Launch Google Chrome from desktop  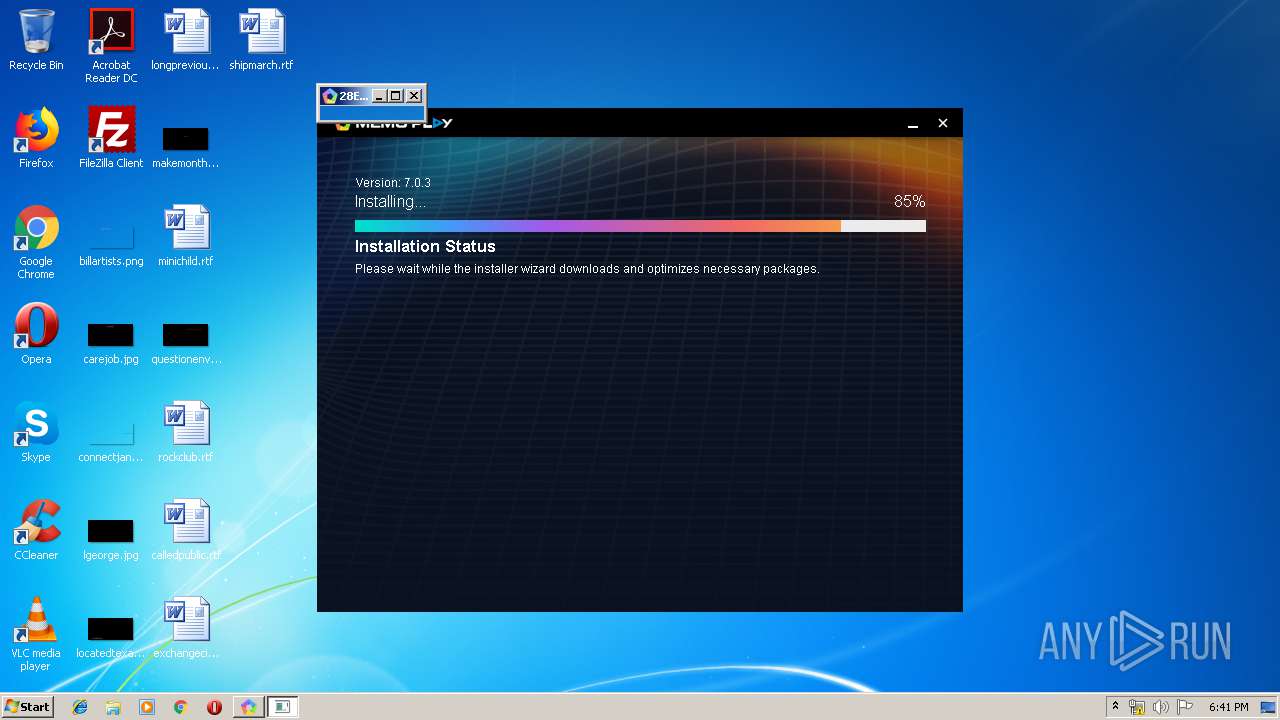pyautogui.click(x=36, y=242)
